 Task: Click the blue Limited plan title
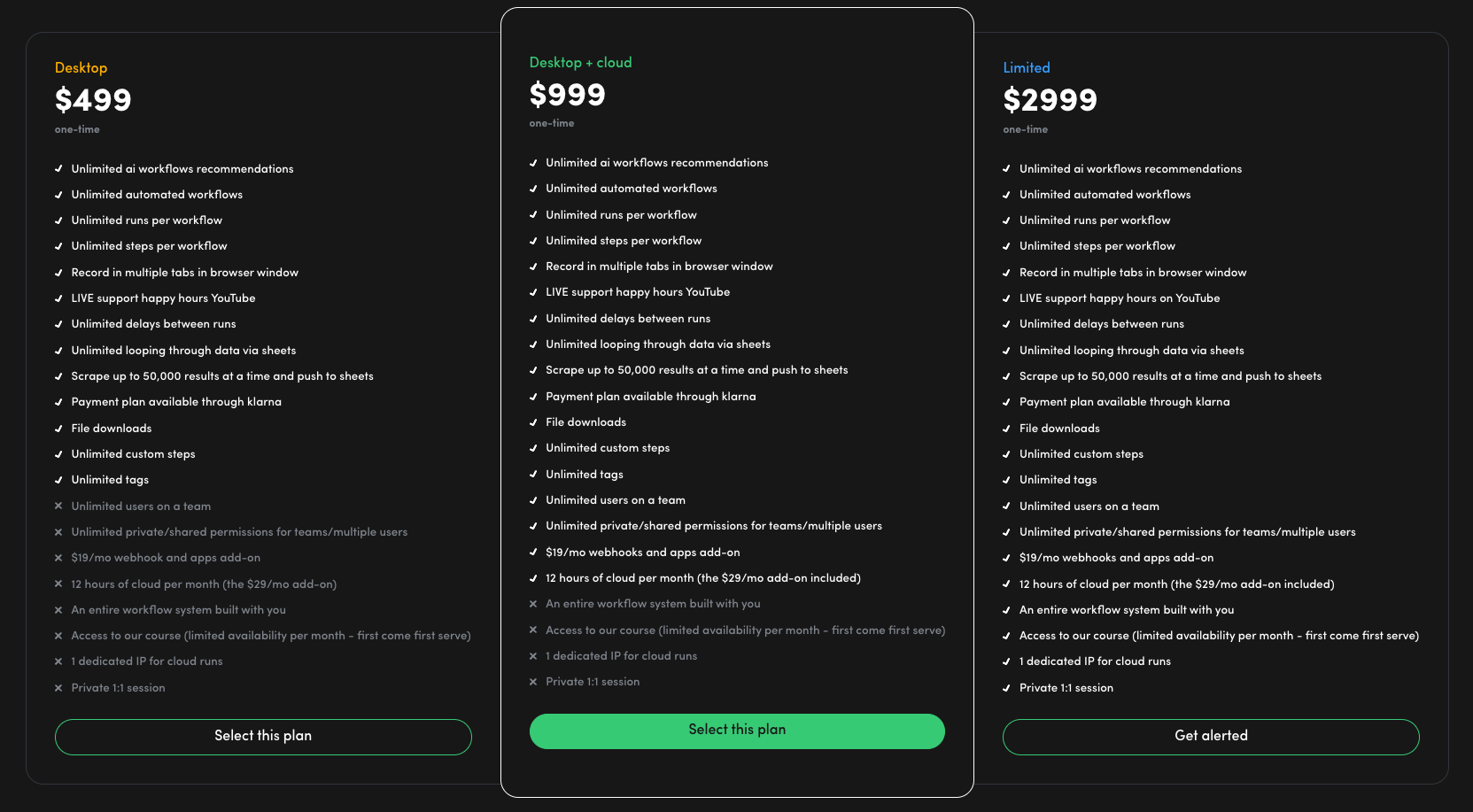[1027, 68]
